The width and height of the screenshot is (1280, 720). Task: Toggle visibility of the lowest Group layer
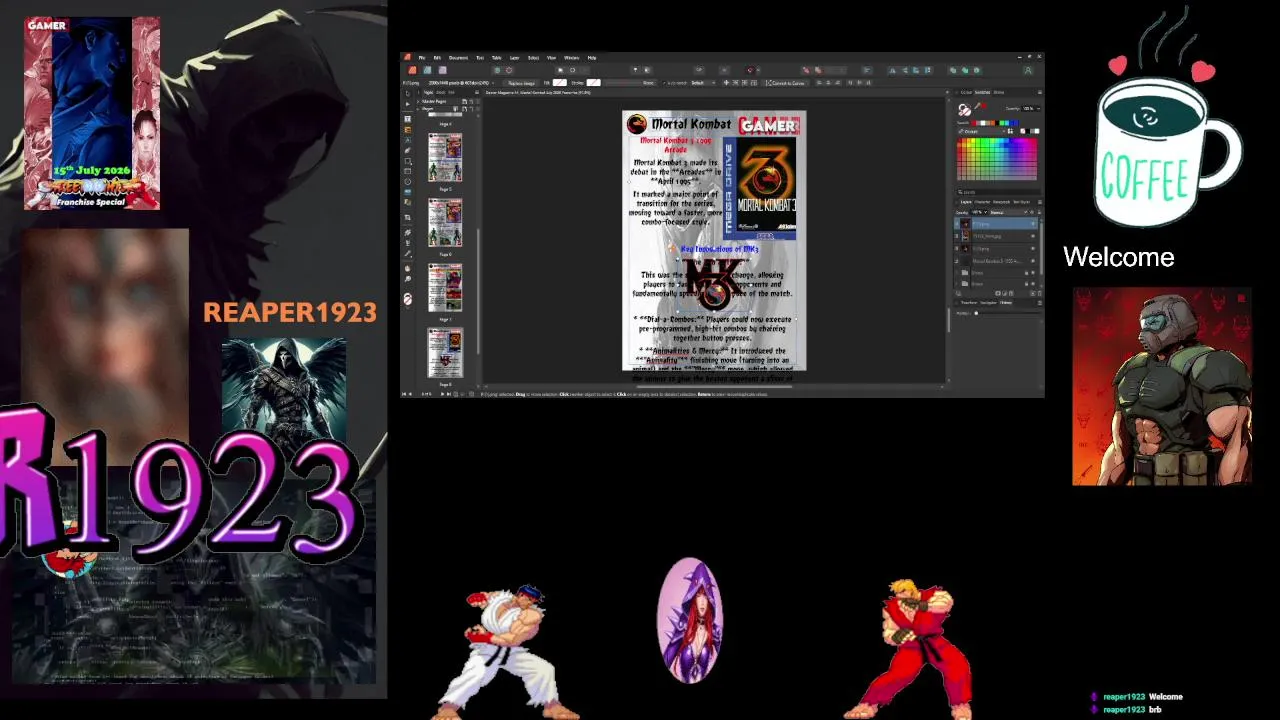pos(1033,283)
